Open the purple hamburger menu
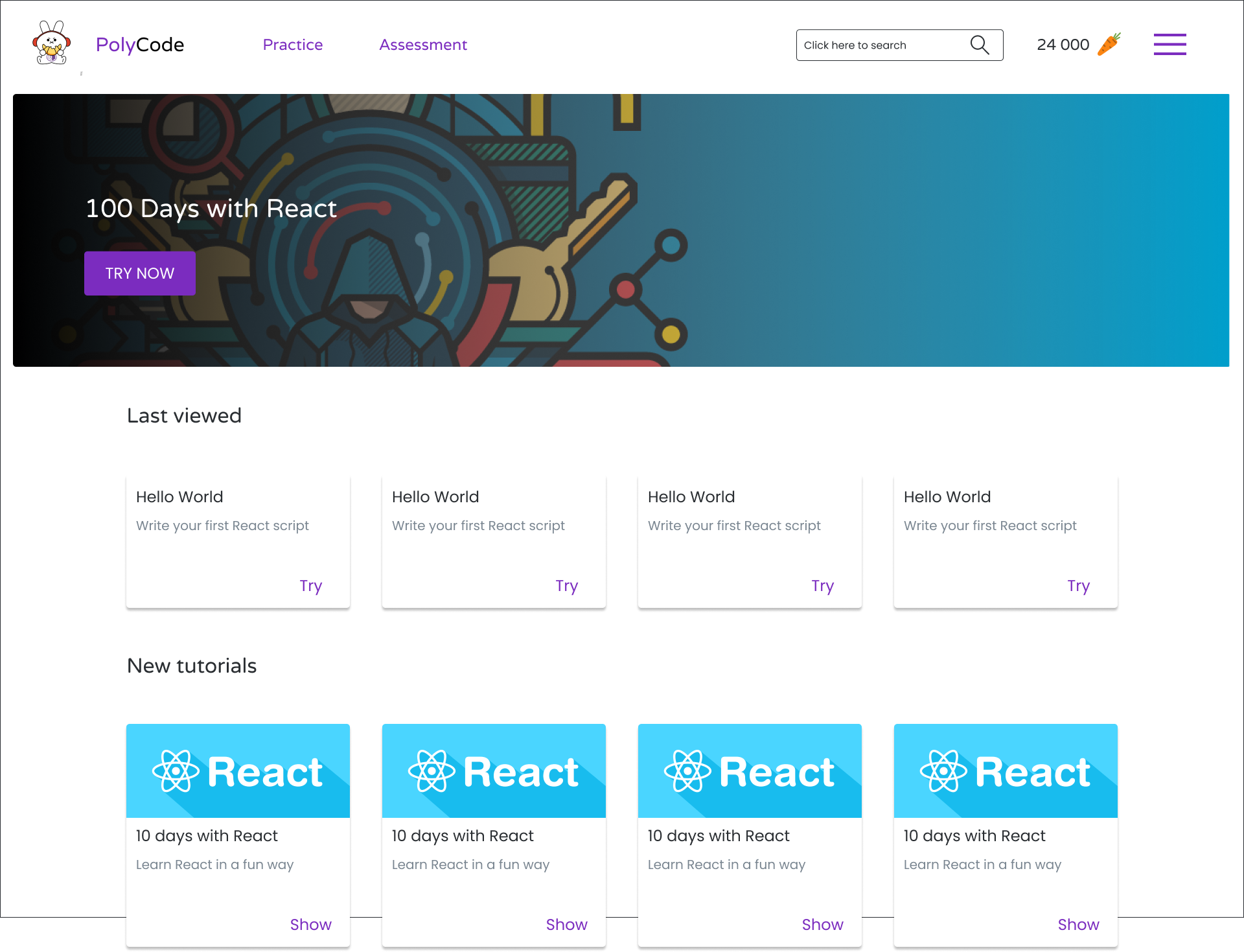The width and height of the screenshot is (1244, 952). click(x=1169, y=45)
